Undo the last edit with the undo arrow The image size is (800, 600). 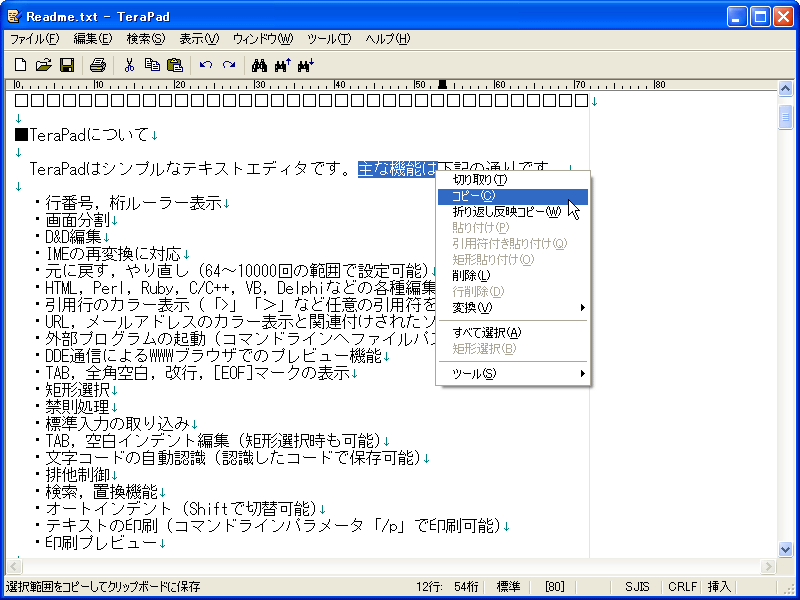(x=206, y=65)
